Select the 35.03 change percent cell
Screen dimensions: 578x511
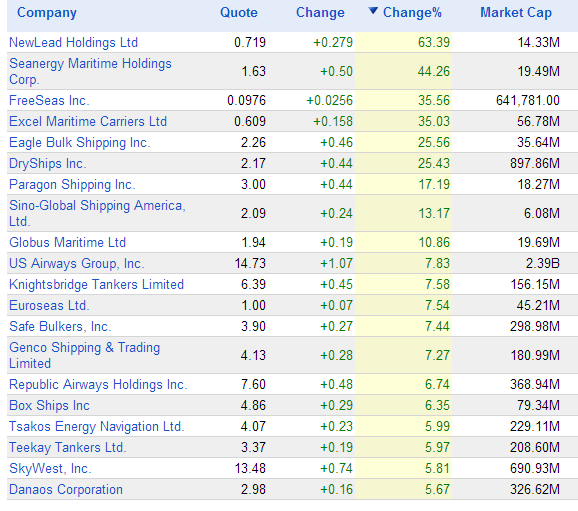[434, 121]
